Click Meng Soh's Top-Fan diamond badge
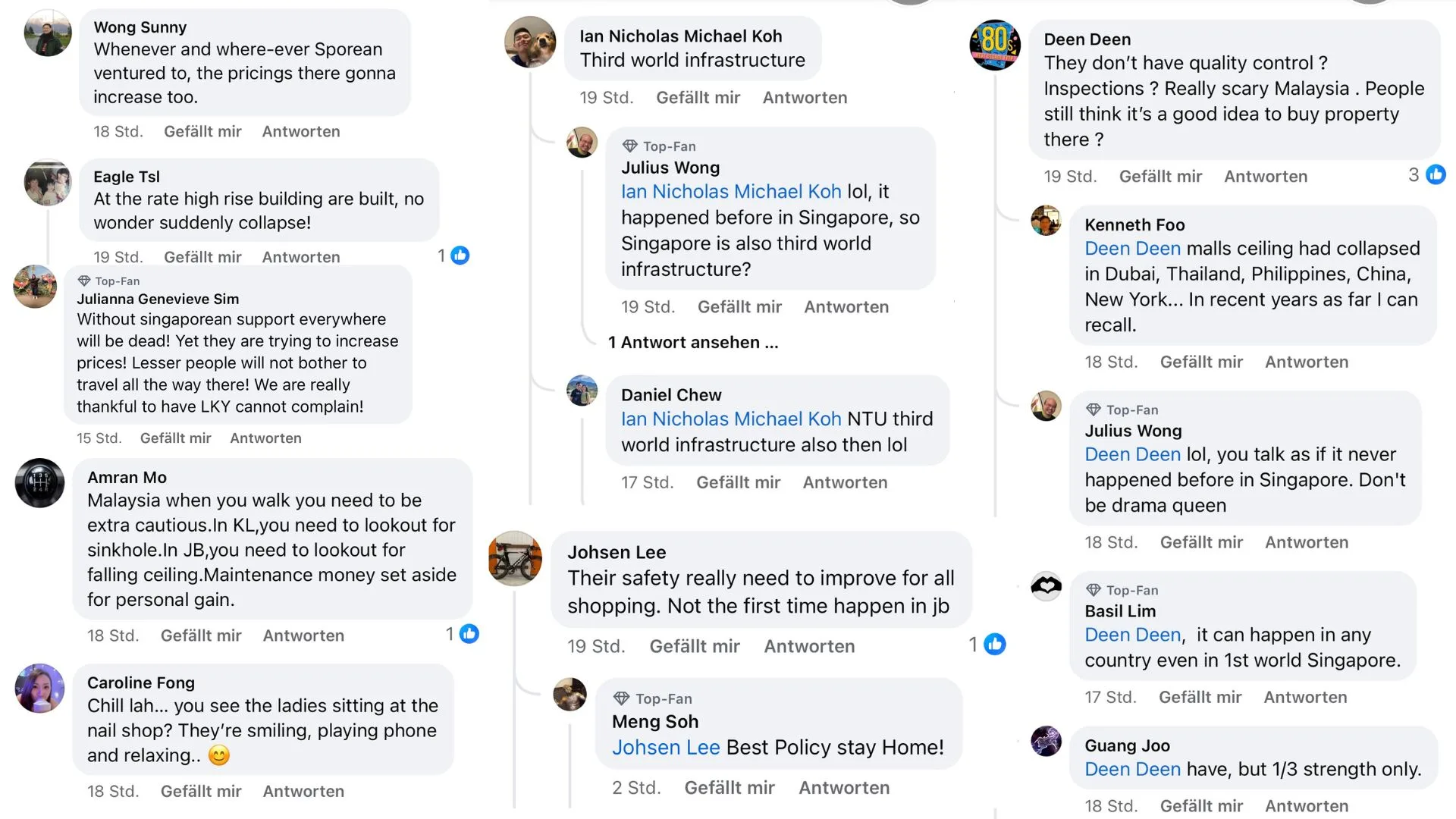Viewport: 1456px width, 819px height. 622,698
